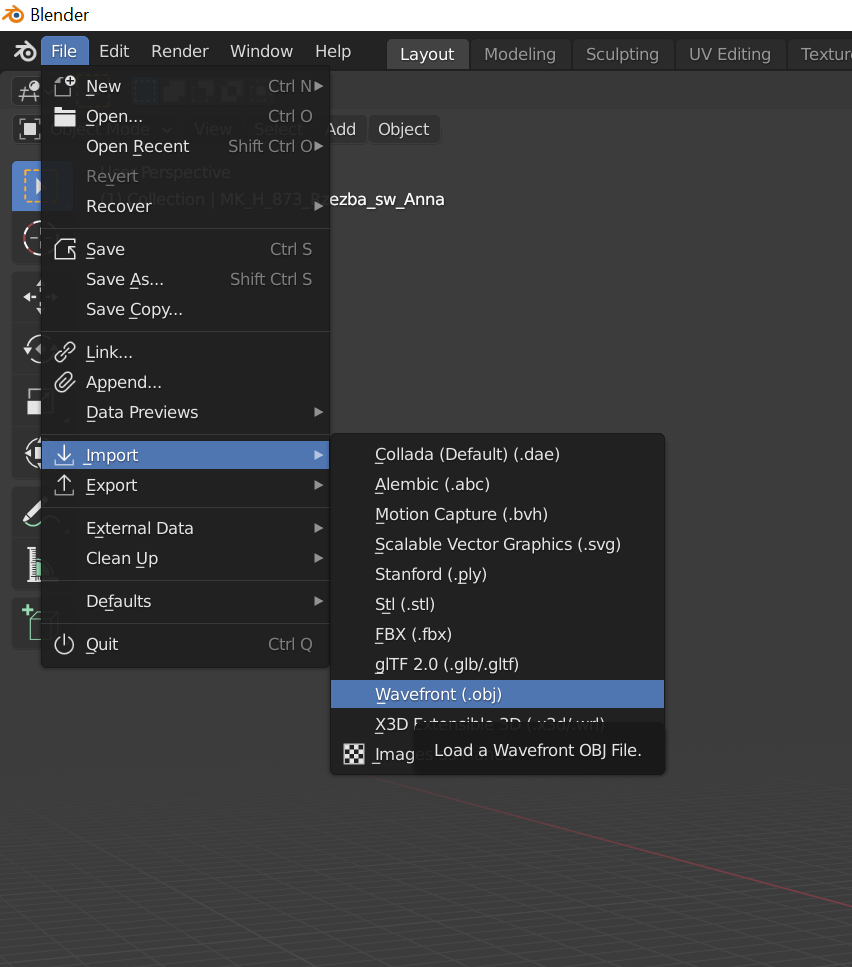Click Save As... in File menu
Image resolution: width=852 pixels, height=967 pixels.
pos(185,279)
